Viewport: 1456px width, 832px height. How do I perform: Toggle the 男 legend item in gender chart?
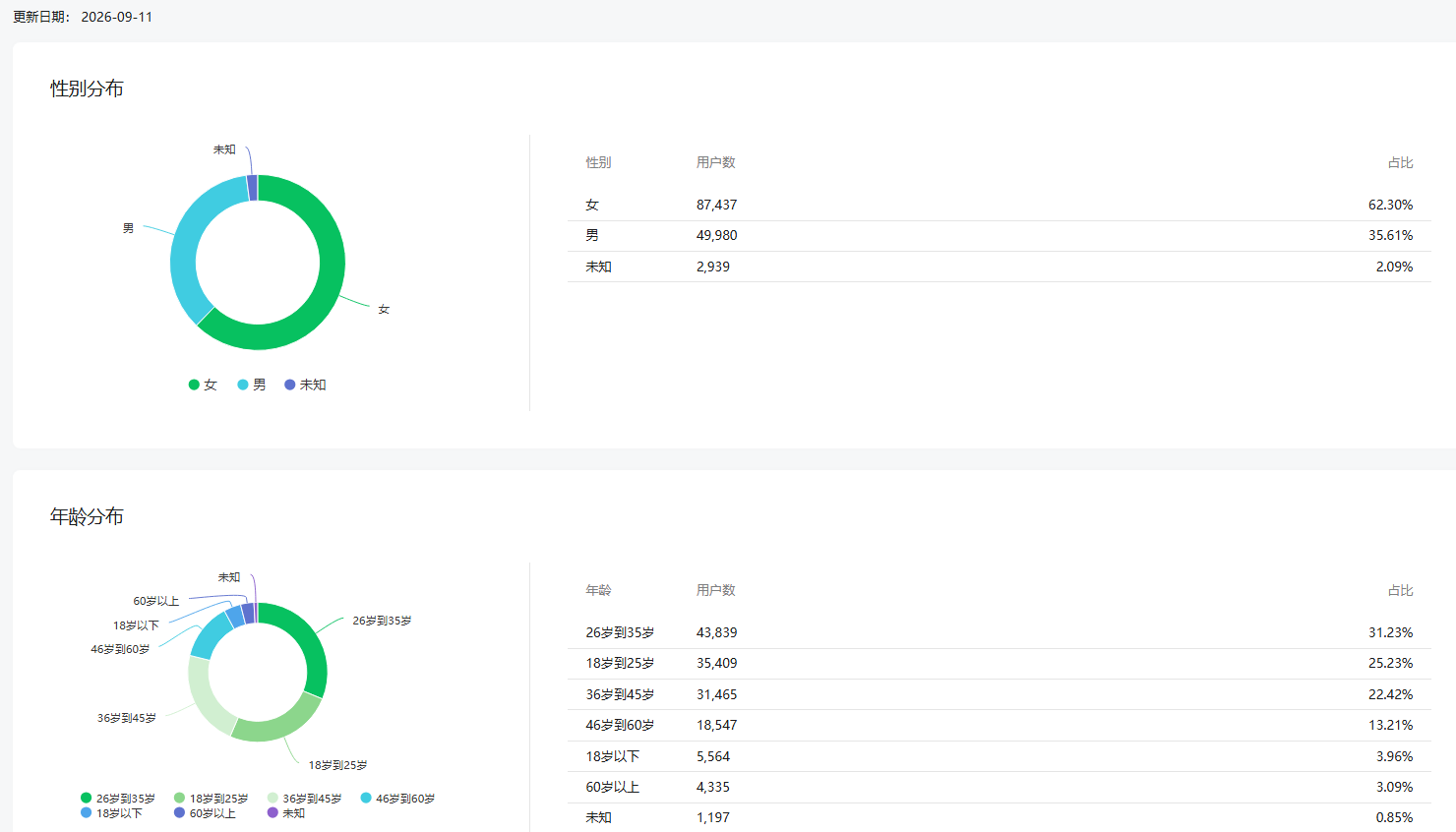[x=252, y=385]
